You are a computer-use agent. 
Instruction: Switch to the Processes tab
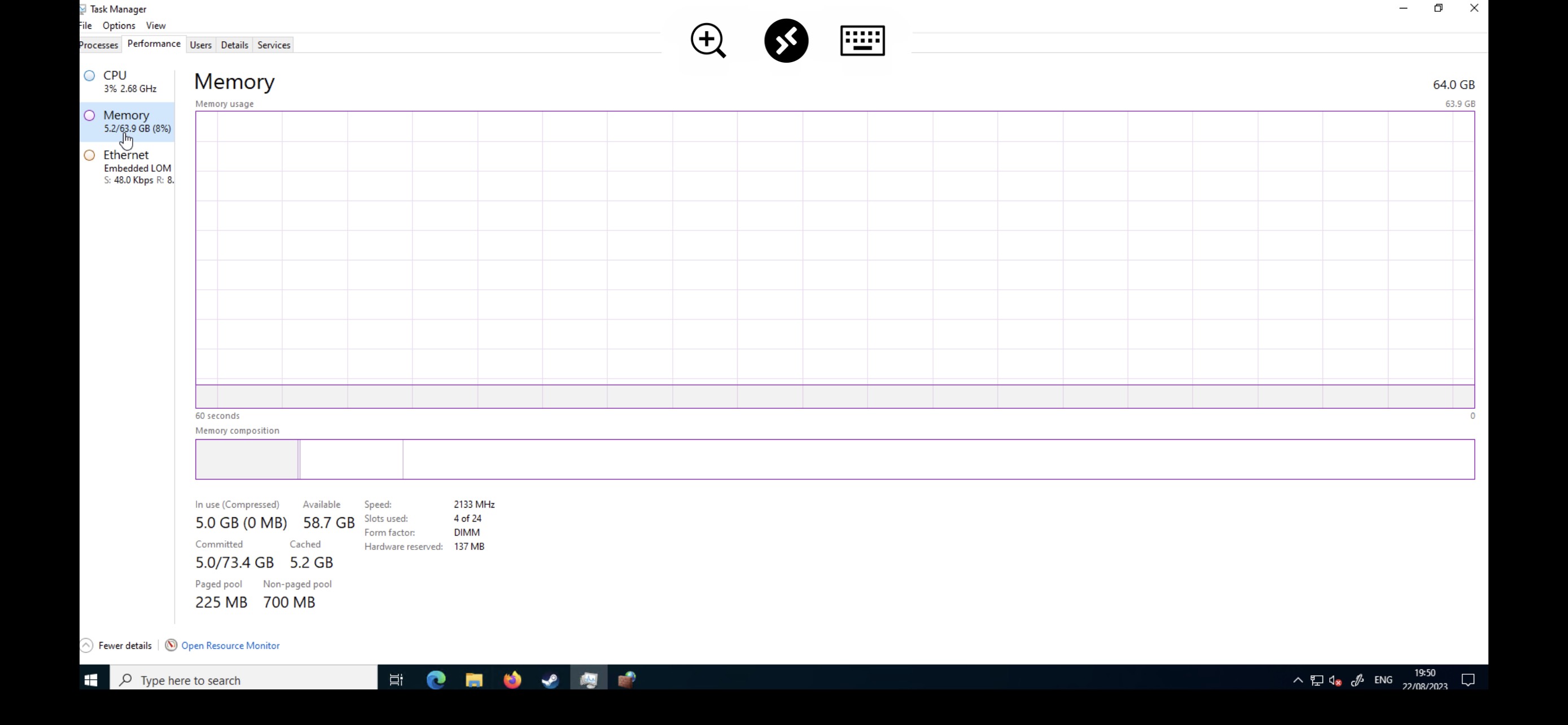[99, 45]
